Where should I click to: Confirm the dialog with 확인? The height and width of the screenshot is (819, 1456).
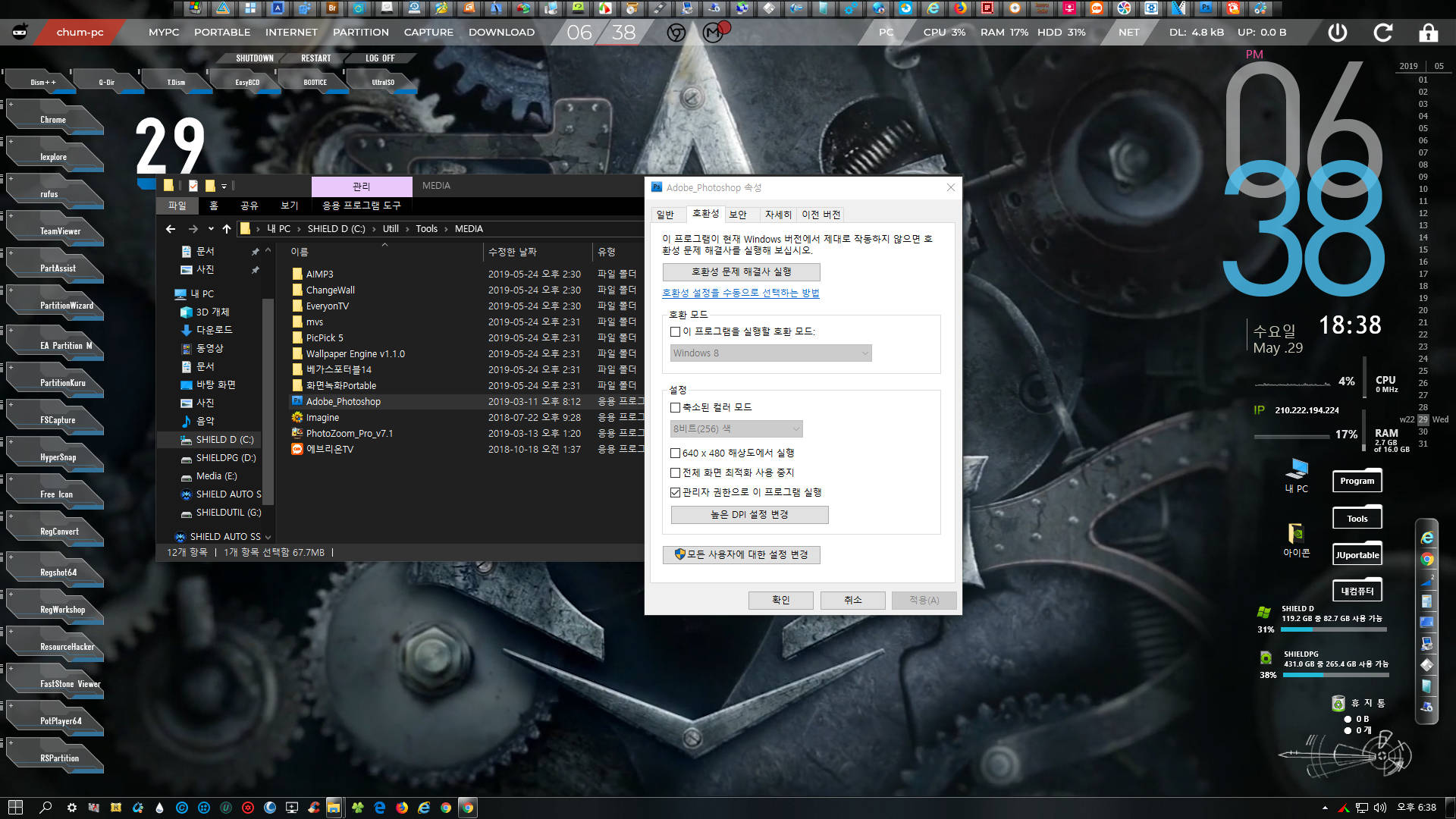point(781,601)
